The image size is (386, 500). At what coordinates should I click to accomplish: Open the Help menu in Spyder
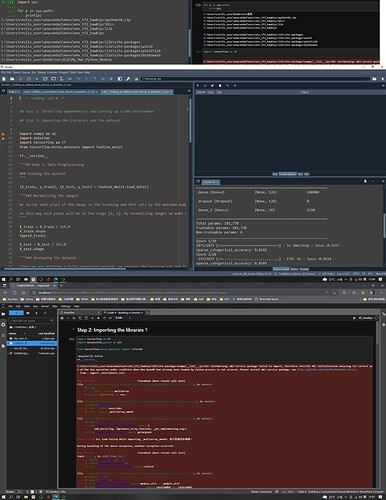87,72
